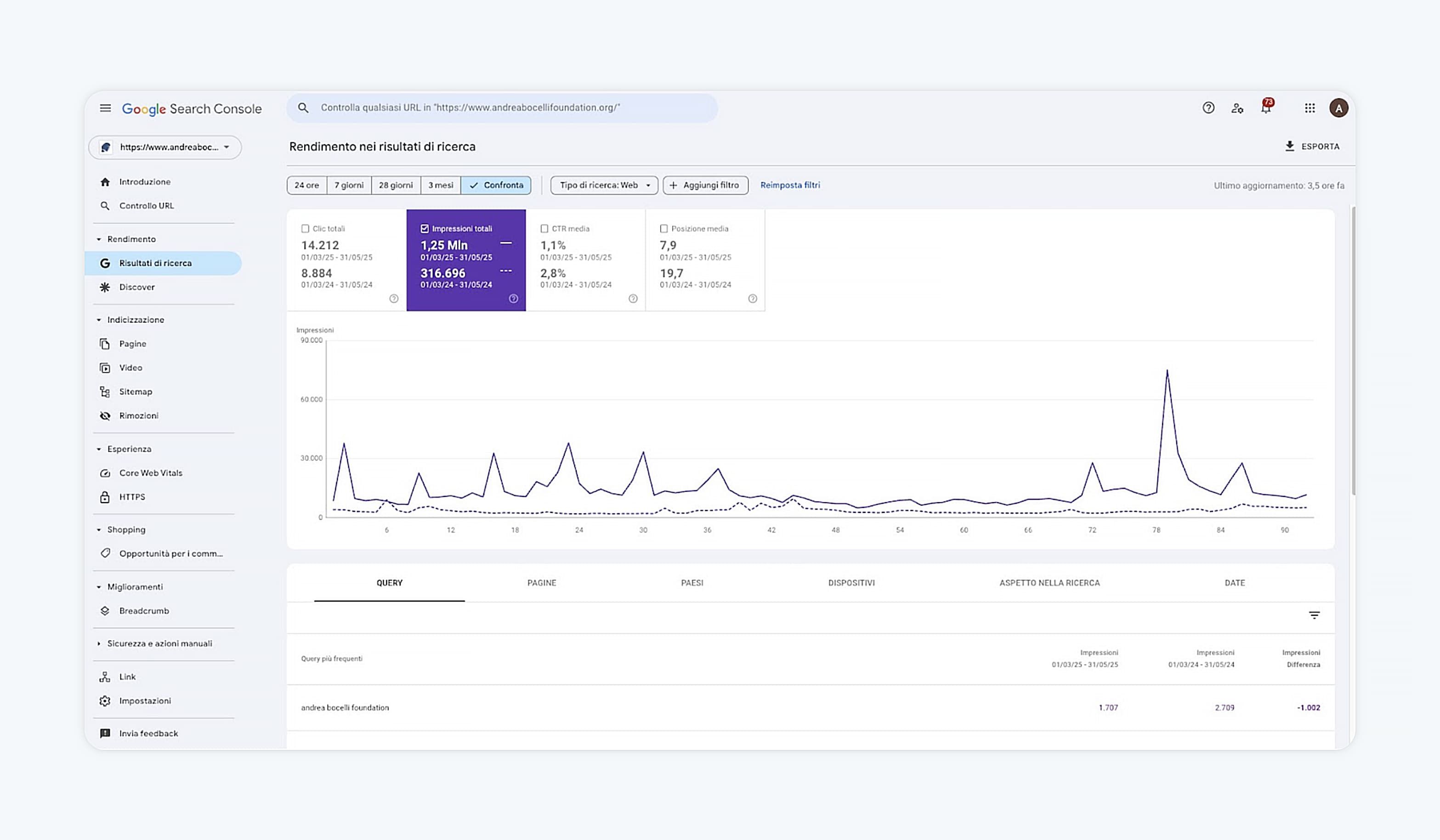Open the Google apps grid
This screenshot has width=1440, height=840.
click(1310, 108)
